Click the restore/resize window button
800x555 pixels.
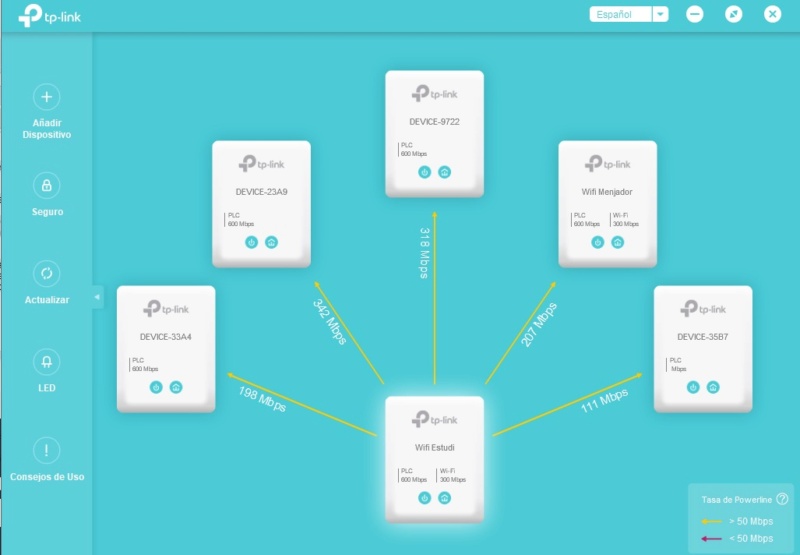[734, 14]
